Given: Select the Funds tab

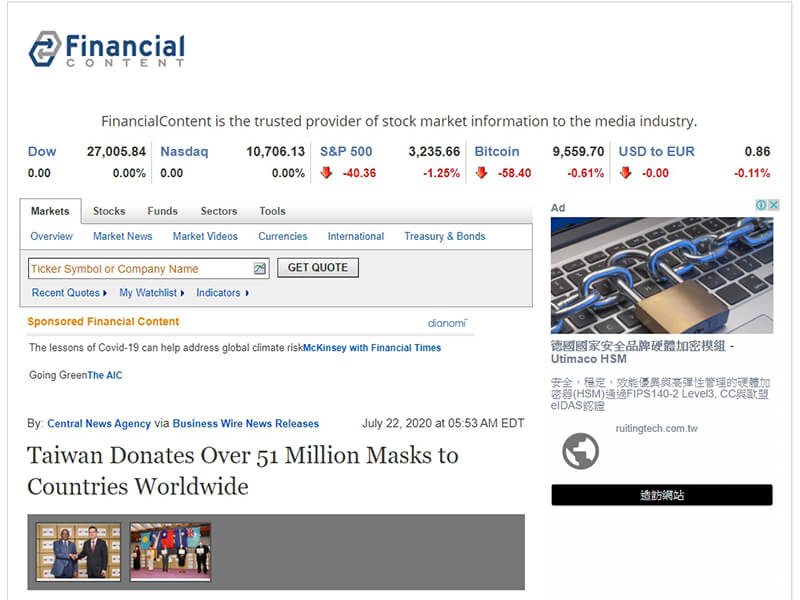Looking at the screenshot, I should [x=163, y=211].
